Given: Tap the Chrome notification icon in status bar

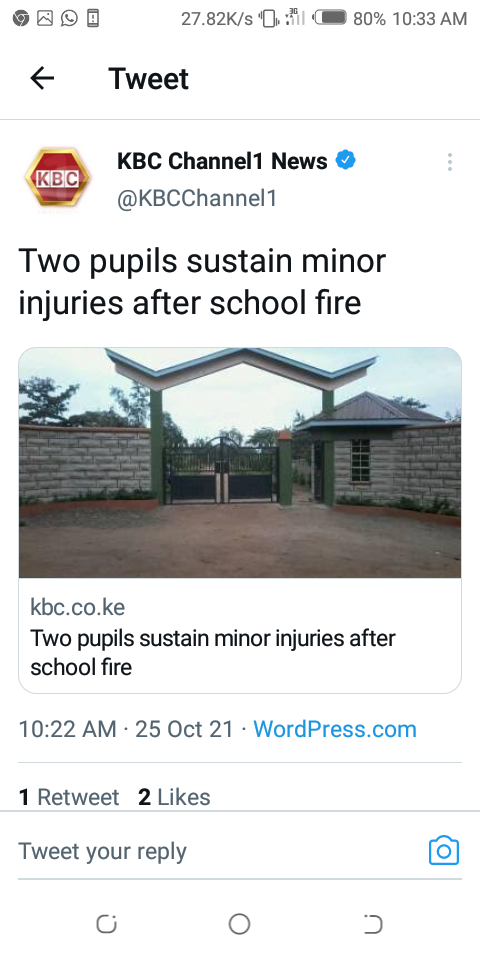Looking at the screenshot, I should point(21,18).
